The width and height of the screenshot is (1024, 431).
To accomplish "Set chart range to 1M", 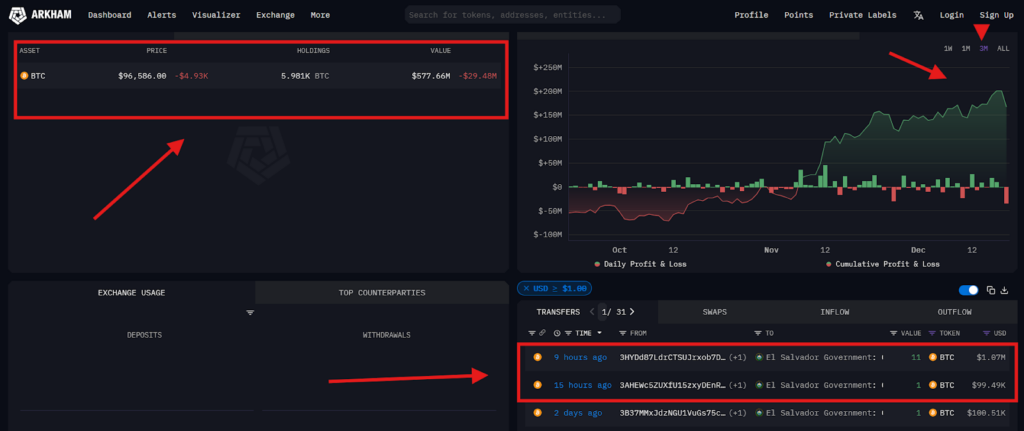I will pos(965,49).
